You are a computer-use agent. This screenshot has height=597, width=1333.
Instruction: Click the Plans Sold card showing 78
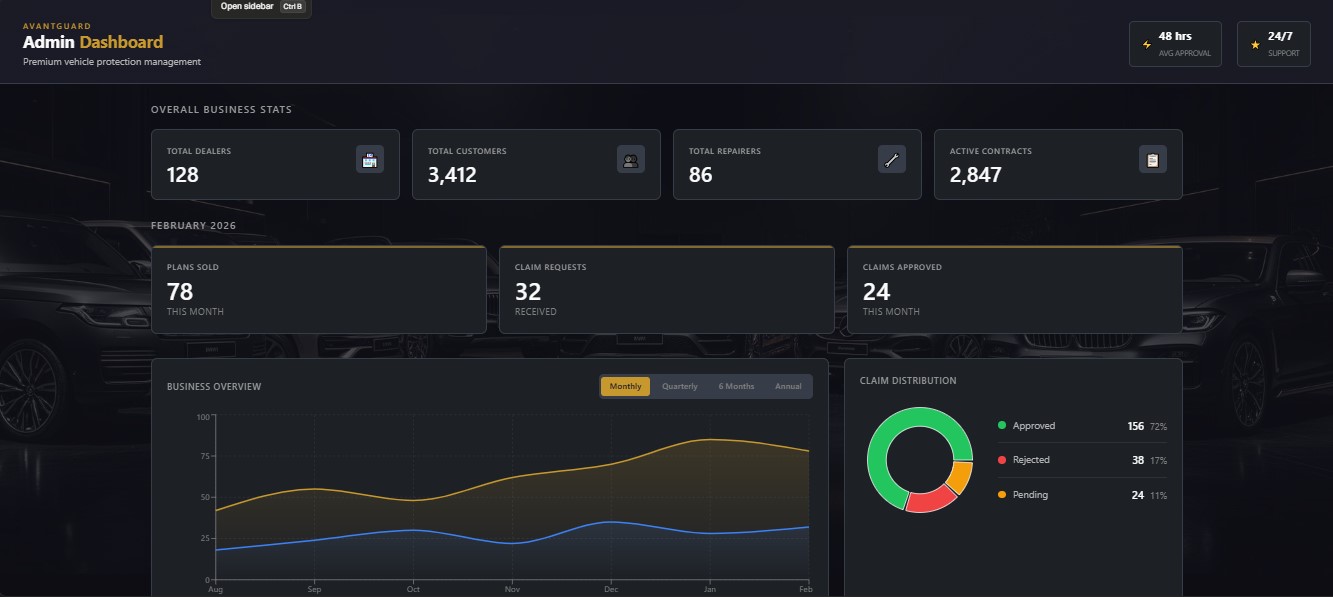click(x=319, y=290)
